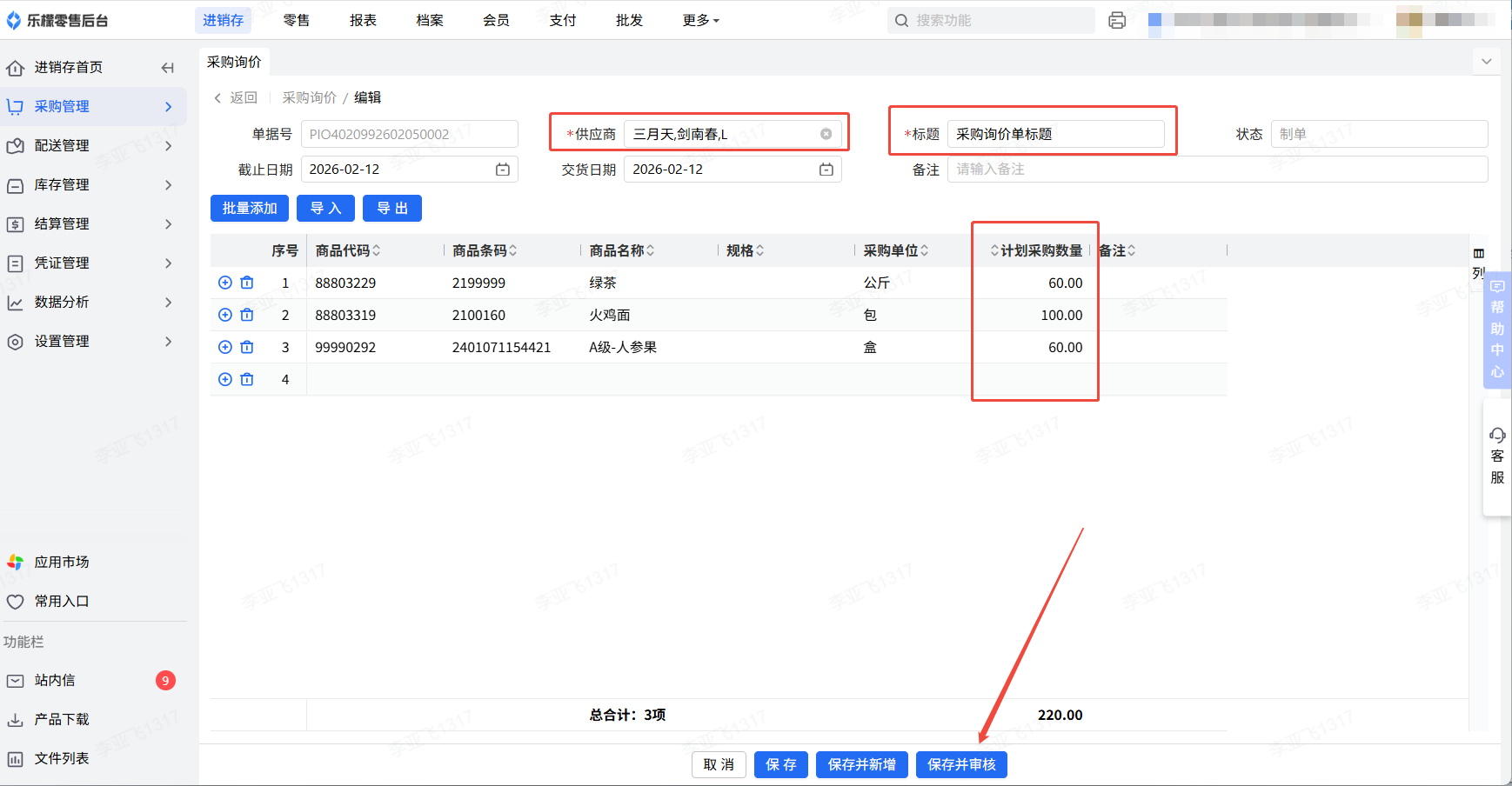Click the 乐檬零售后台 logo

[57, 20]
